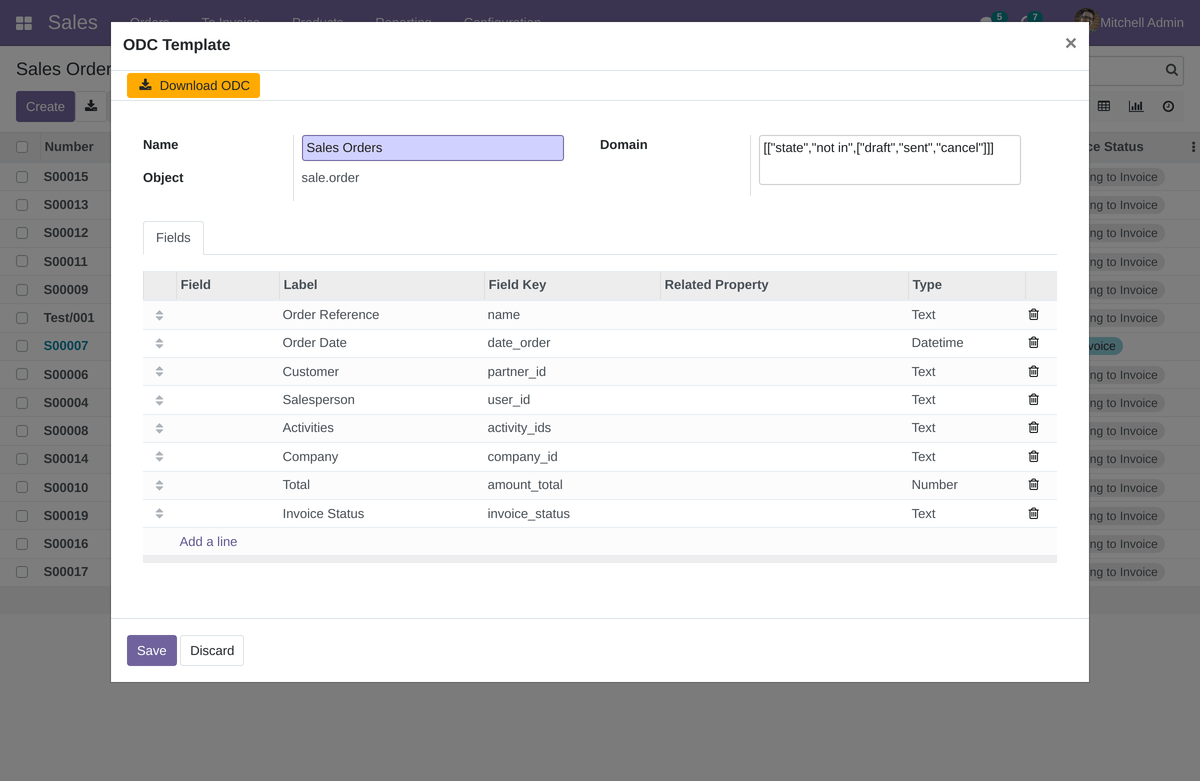Click into the Domain text area
The width and height of the screenshot is (1200, 781).
tap(889, 160)
